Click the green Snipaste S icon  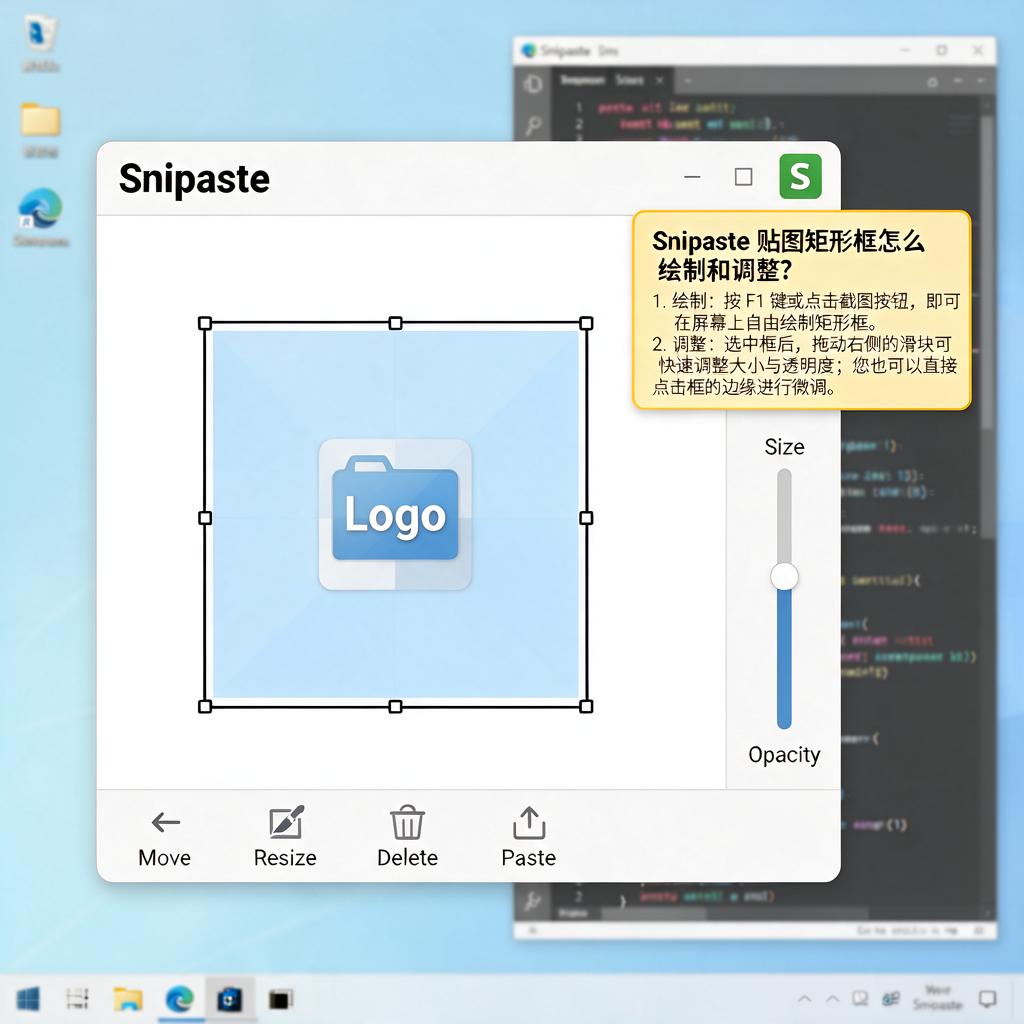point(801,176)
